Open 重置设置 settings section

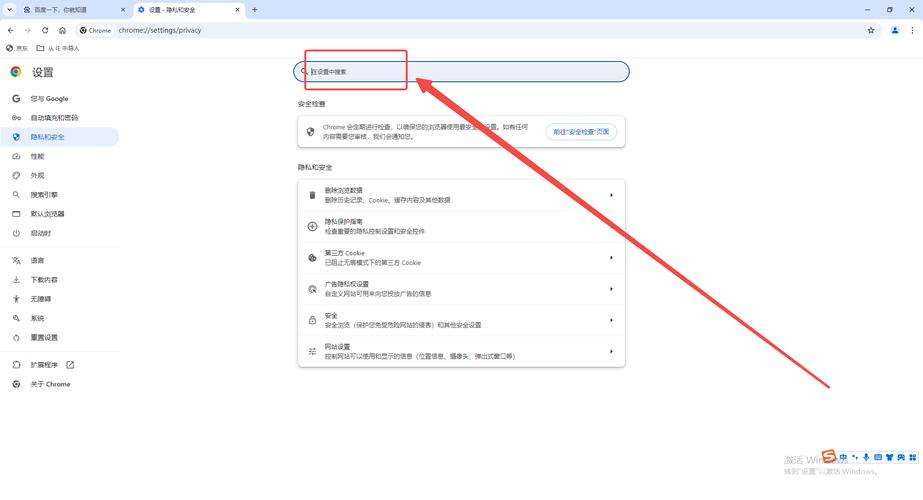click(59, 337)
